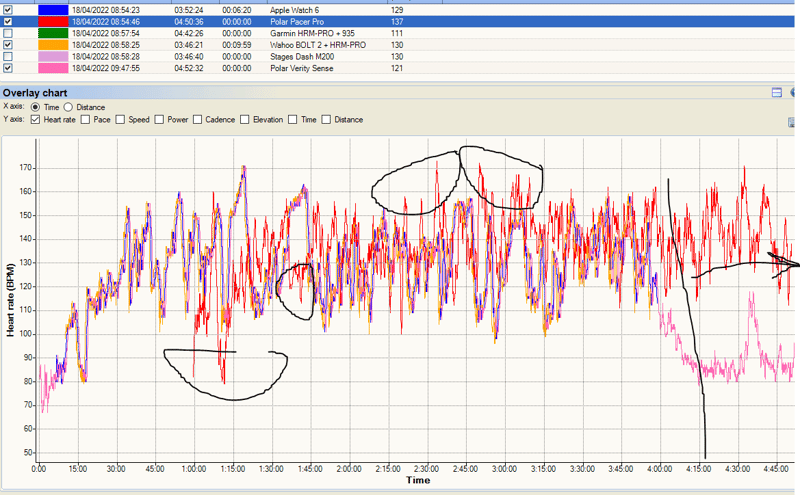
Task: Select the Polar Pacer Pro device name
Action: 297,21
